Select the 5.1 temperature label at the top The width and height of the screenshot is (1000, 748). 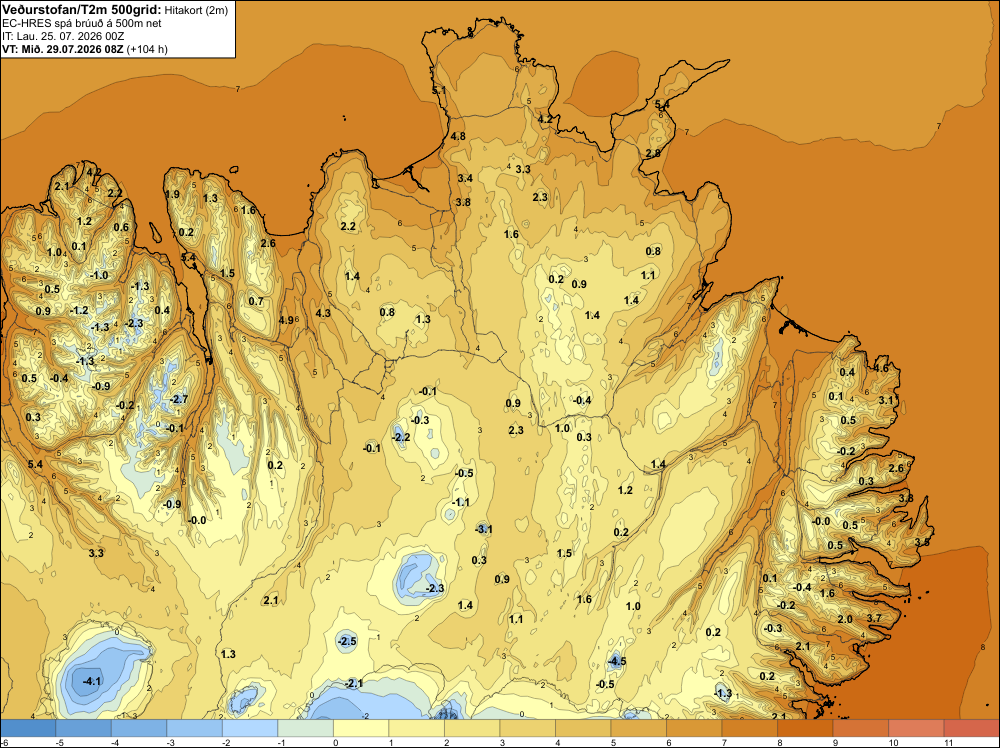(439, 91)
